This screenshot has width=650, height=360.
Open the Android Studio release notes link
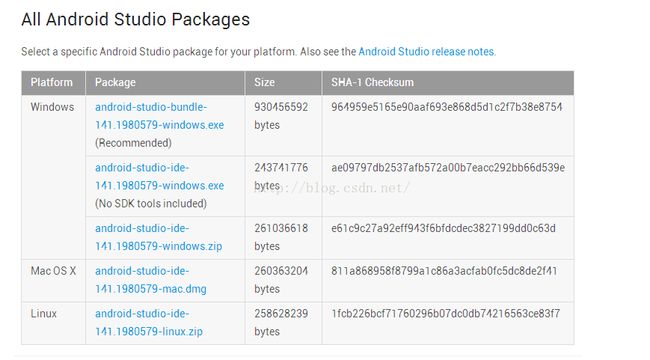click(427, 52)
